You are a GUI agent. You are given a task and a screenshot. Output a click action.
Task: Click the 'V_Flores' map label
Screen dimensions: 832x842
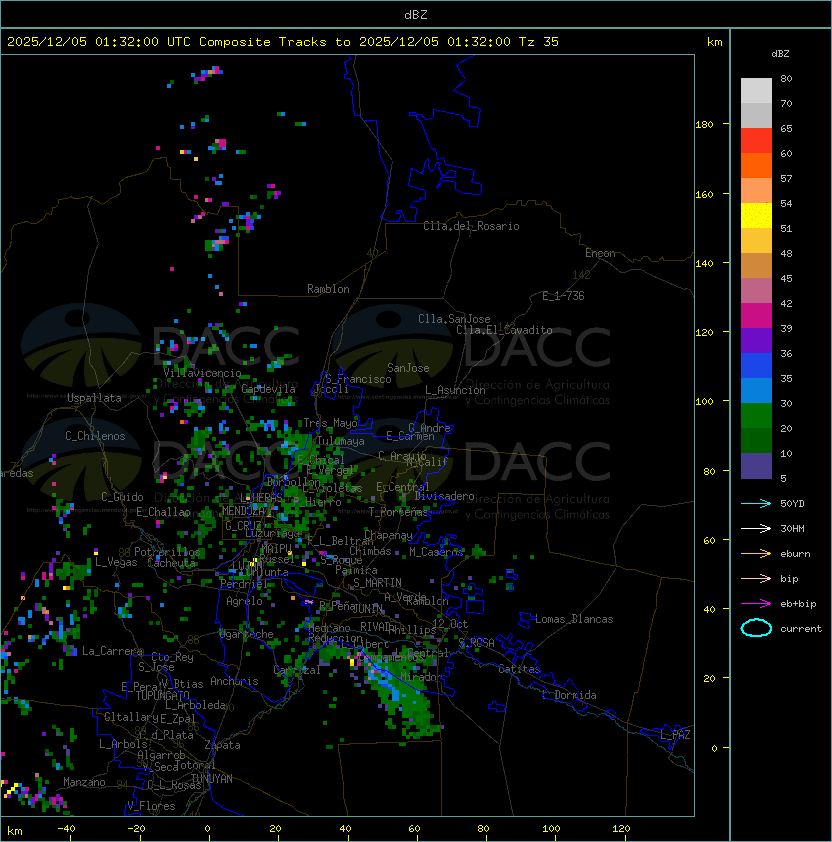tap(151, 806)
